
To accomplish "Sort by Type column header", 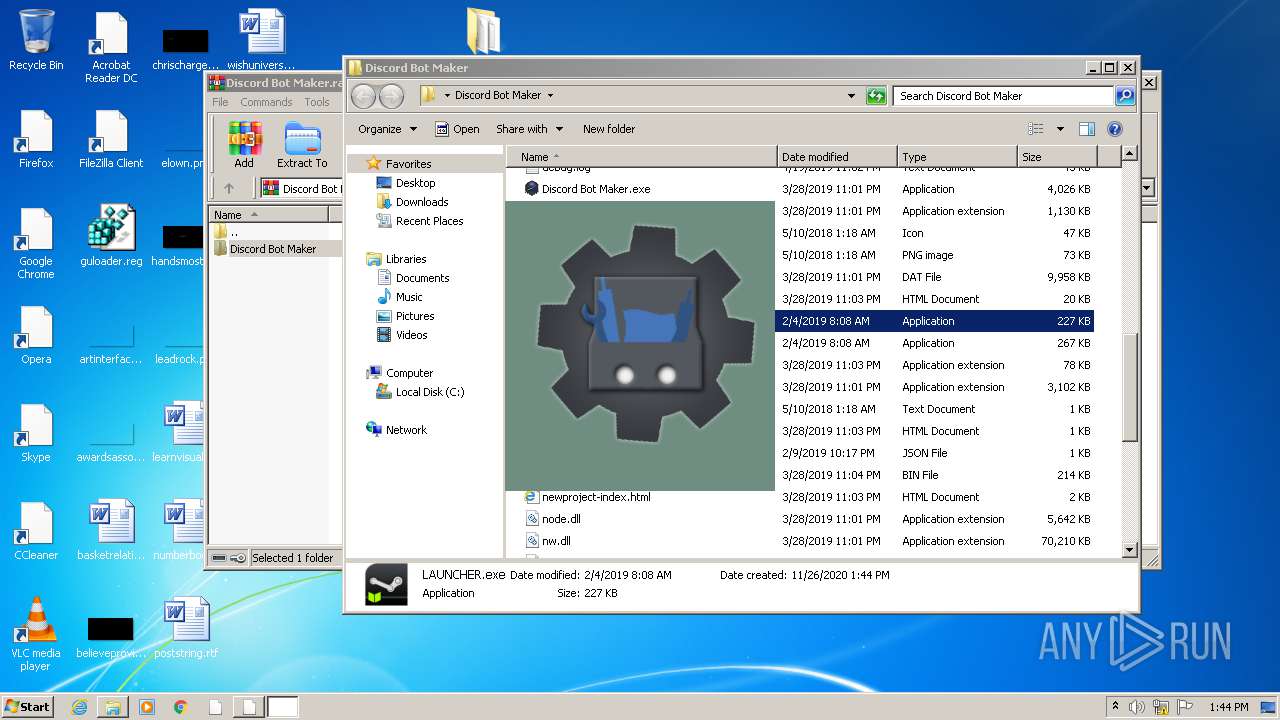I will click(x=957, y=157).
